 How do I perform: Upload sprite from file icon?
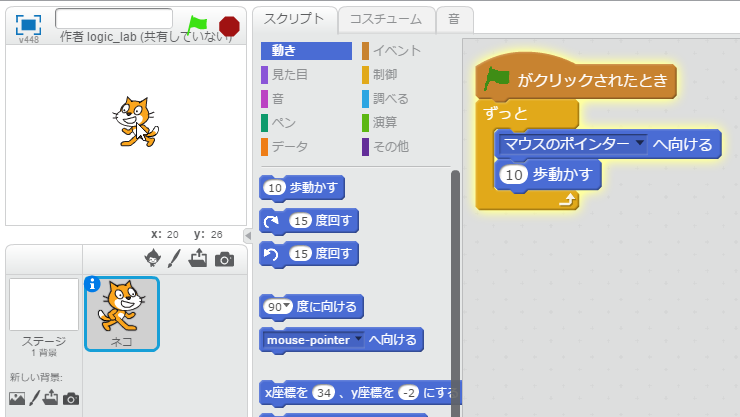[x=198, y=258]
